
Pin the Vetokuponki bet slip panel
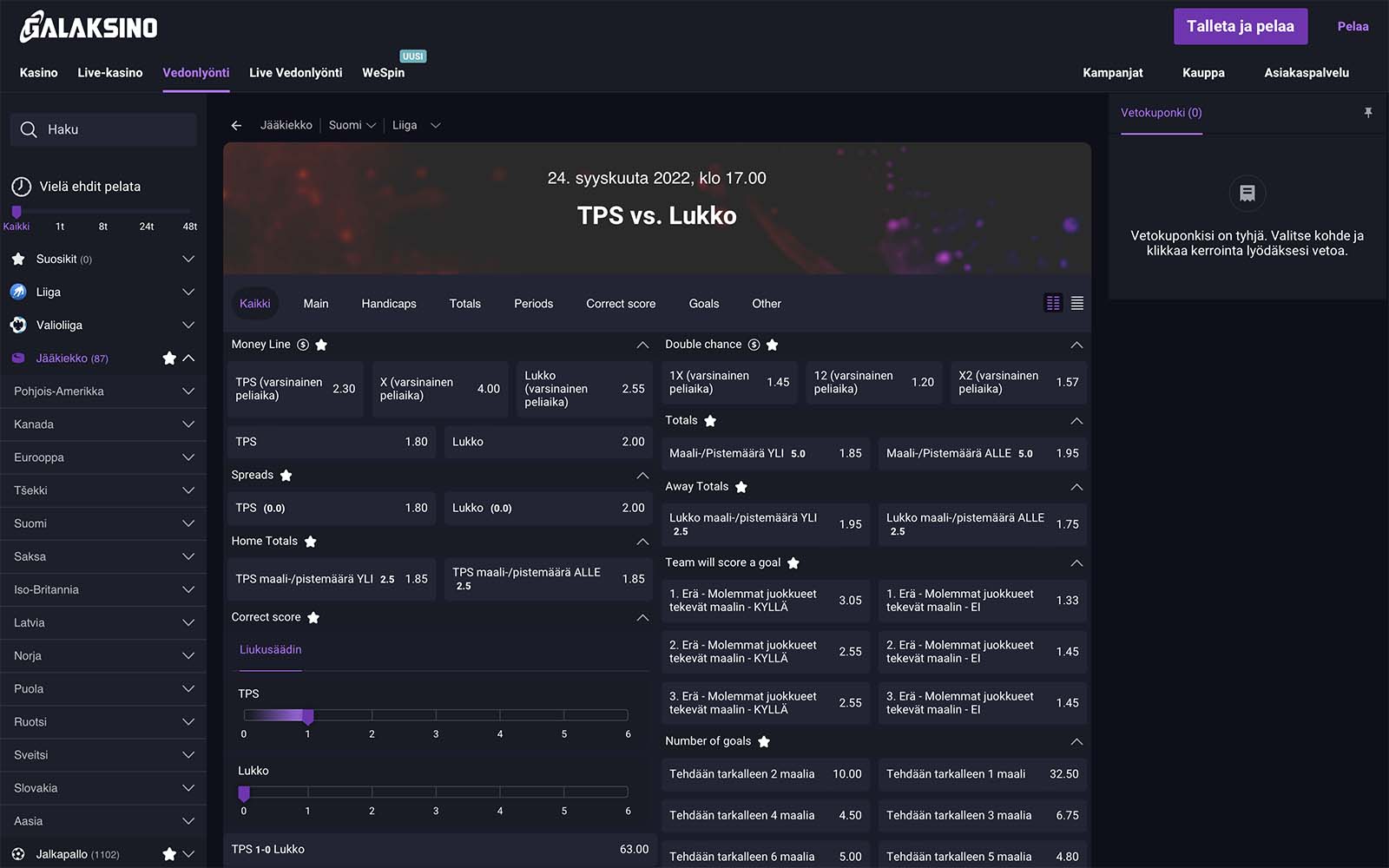tap(1368, 113)
